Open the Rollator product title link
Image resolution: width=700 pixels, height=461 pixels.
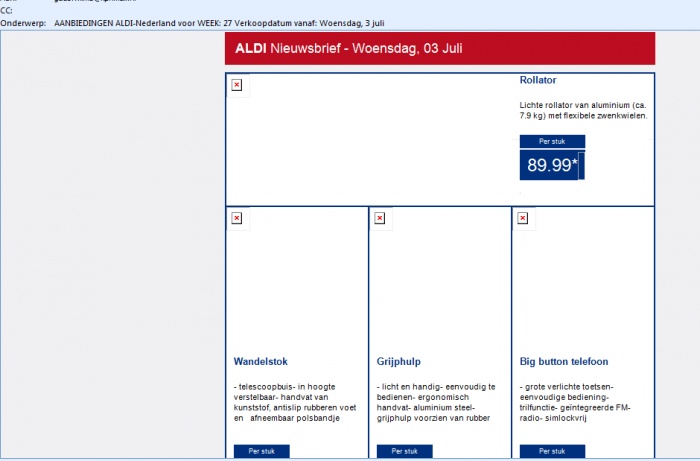[538, 80]
